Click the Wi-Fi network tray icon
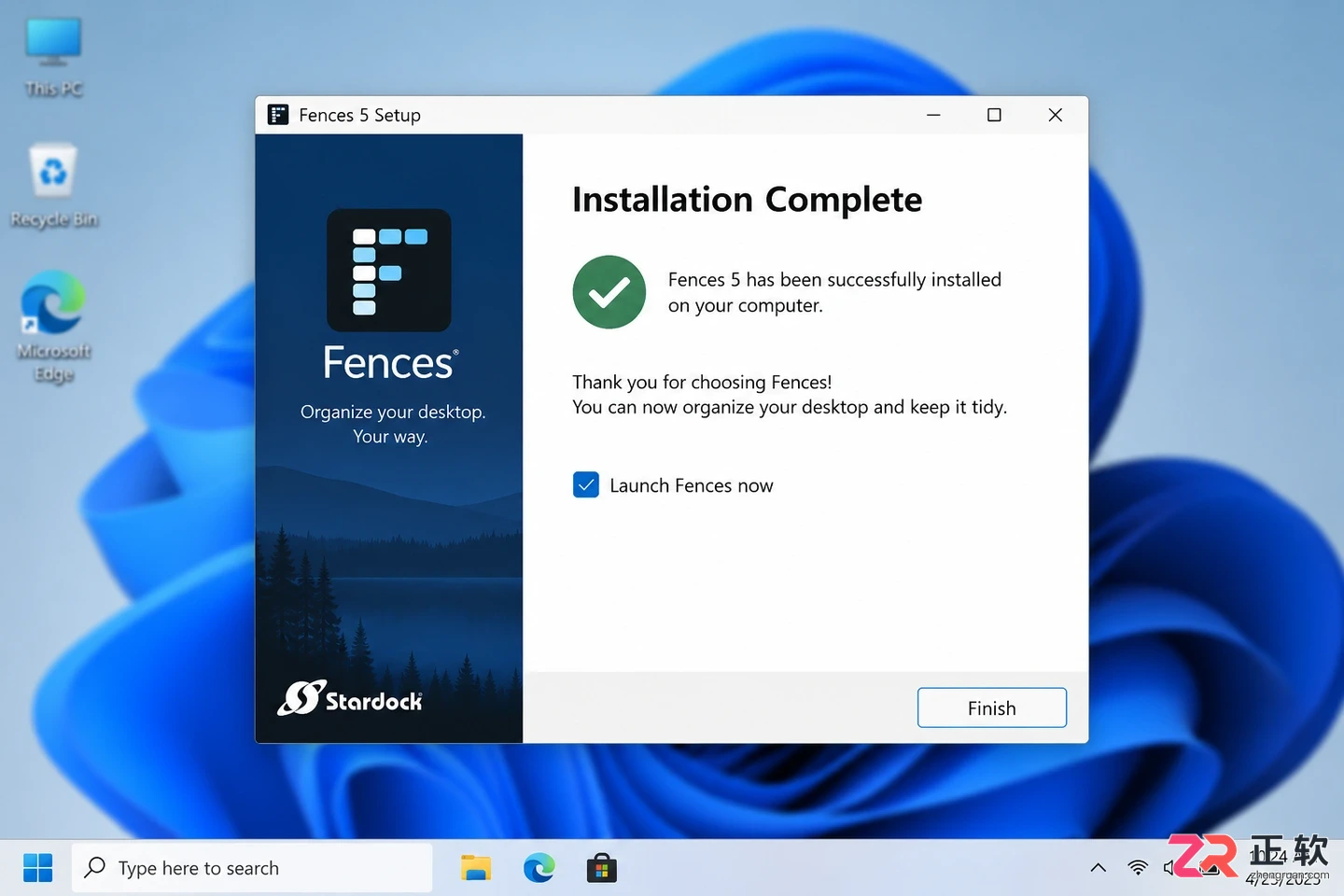This screenshot has height=896, width=1344. (x=1138, y=868)
